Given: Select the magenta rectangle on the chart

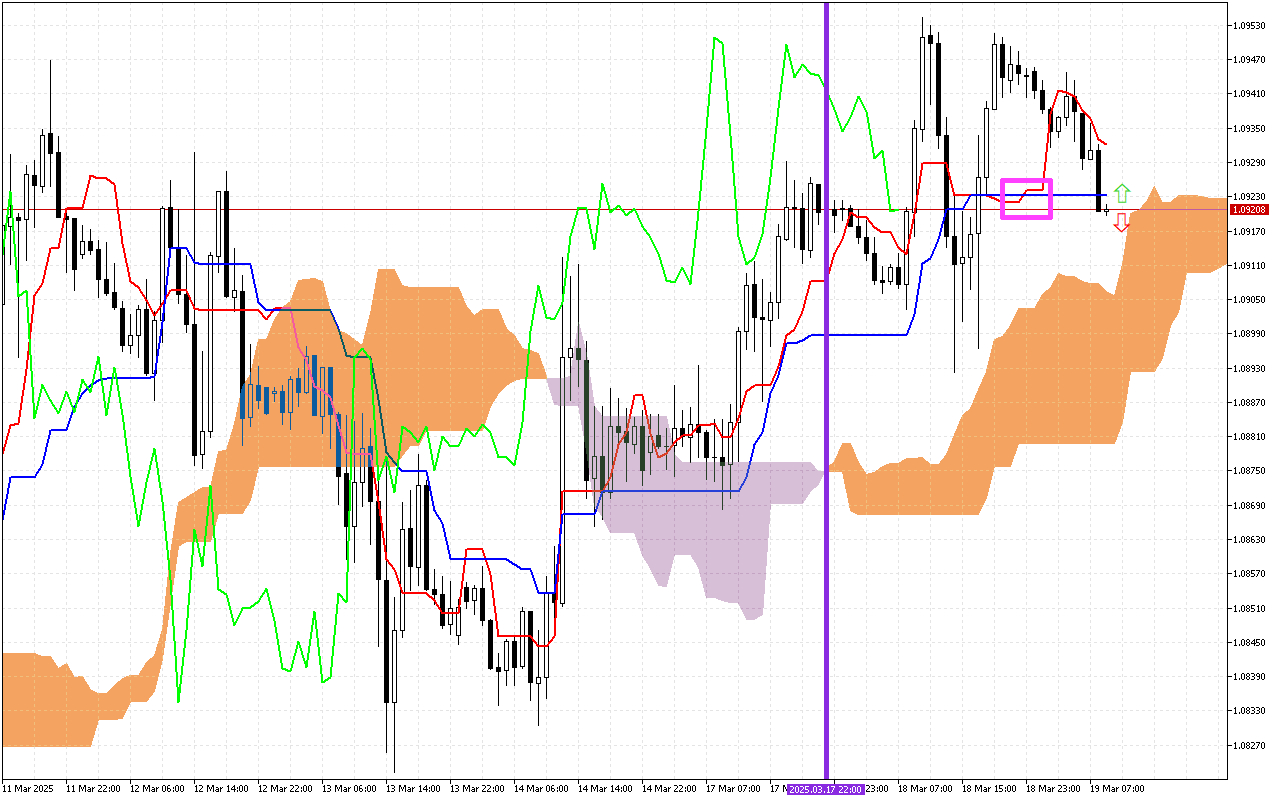Looking at the screenshot, I should point(1026,199).
